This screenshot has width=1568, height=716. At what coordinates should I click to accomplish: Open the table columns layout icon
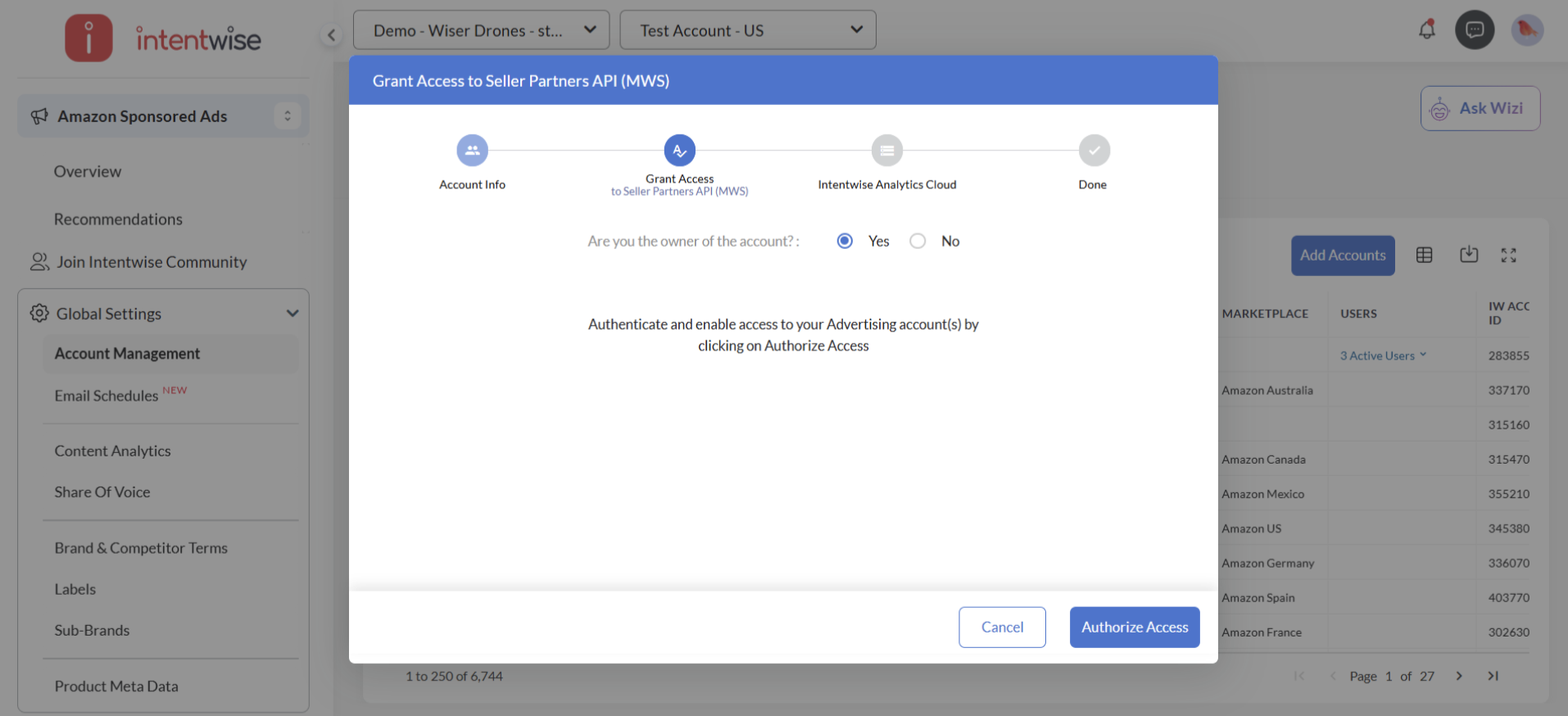(x=1424, y=256)
